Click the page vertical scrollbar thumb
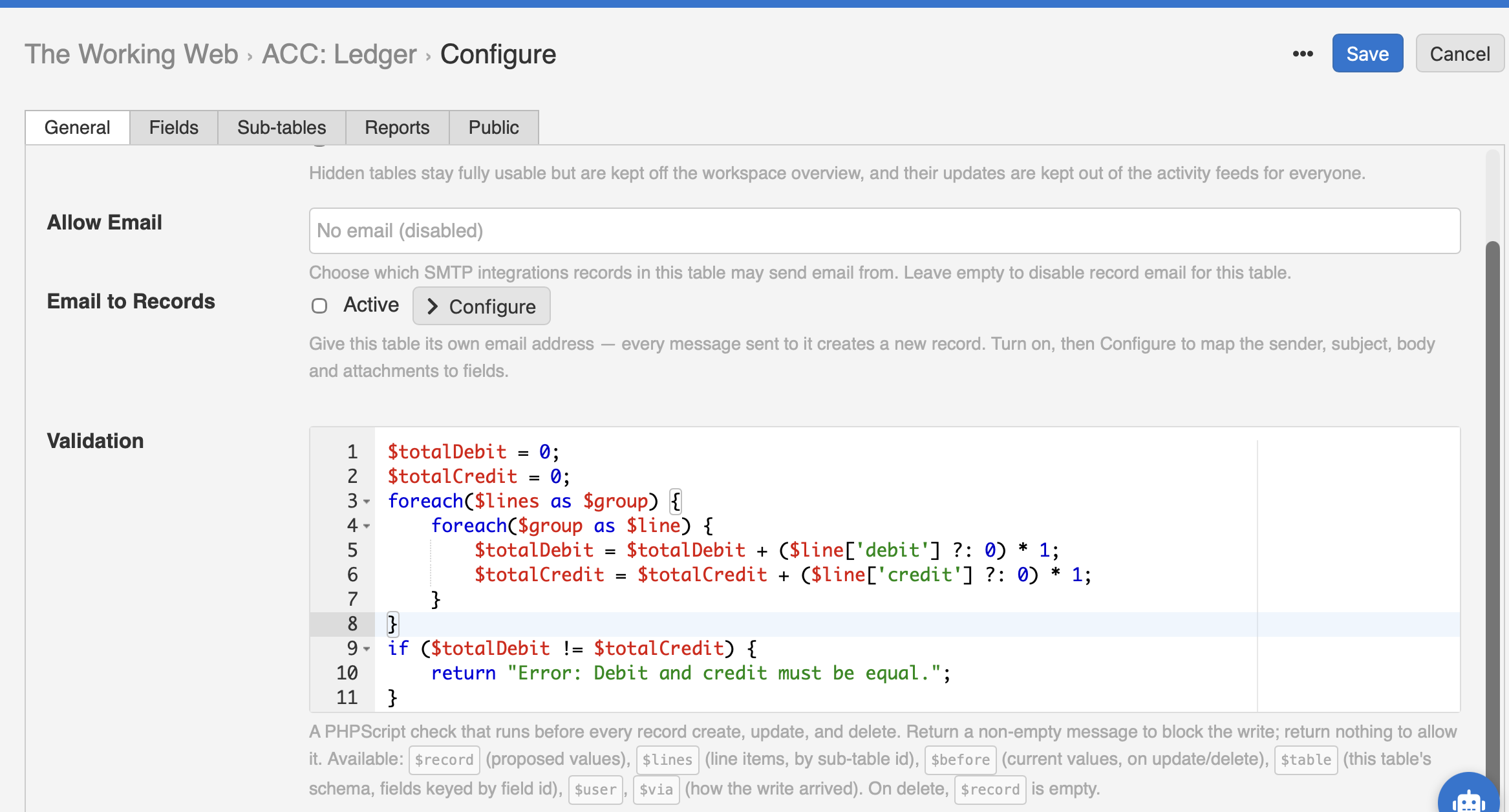 [x=1492, y=517]
